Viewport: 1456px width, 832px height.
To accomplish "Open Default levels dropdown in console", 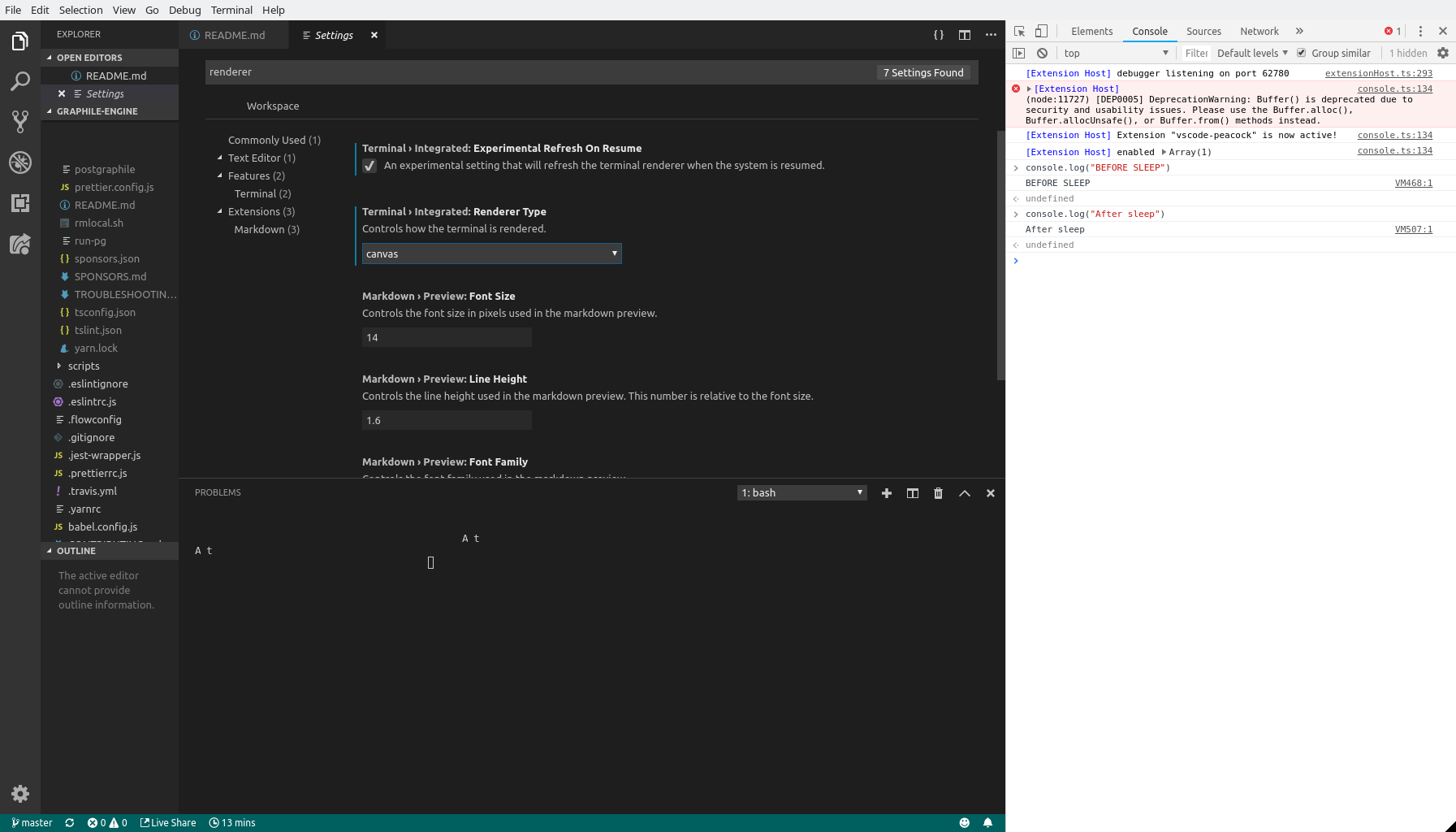I will click(x=1252, y=53).
